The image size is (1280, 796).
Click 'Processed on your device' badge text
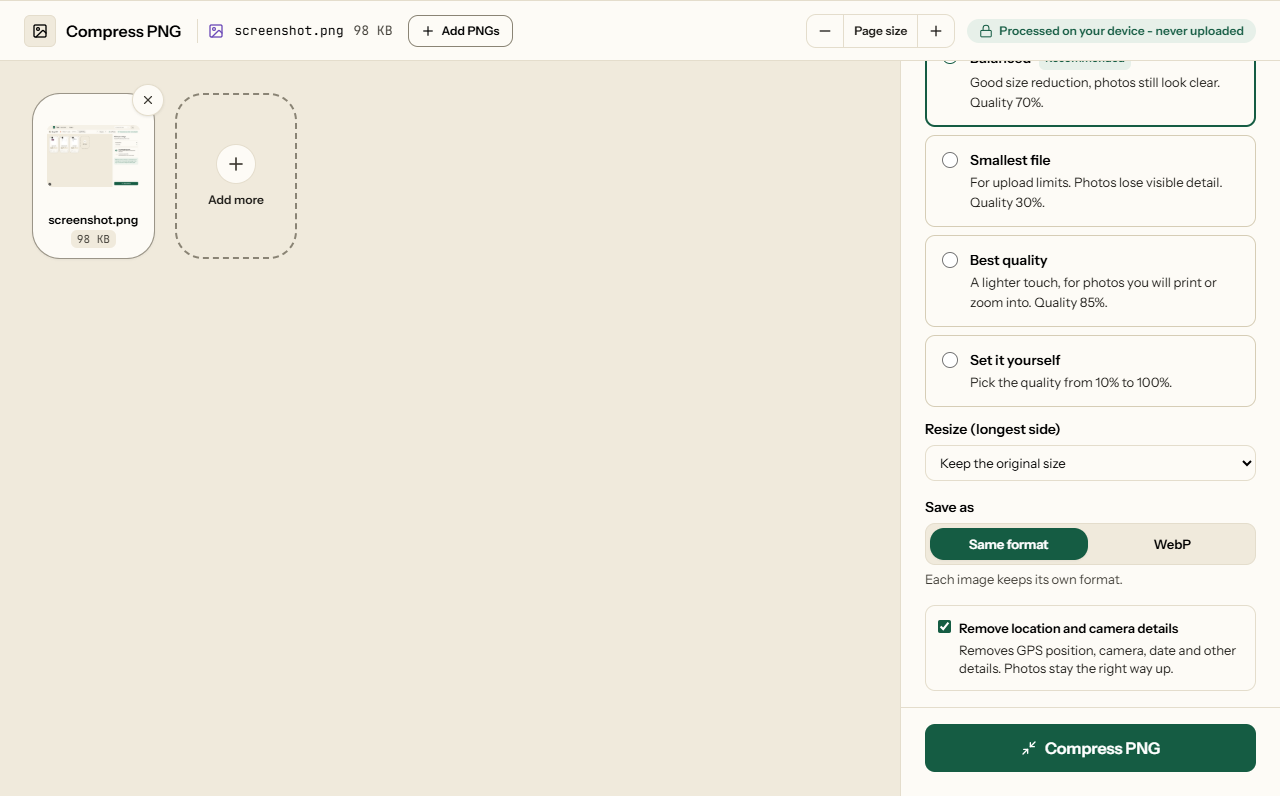pos(1121,31)
